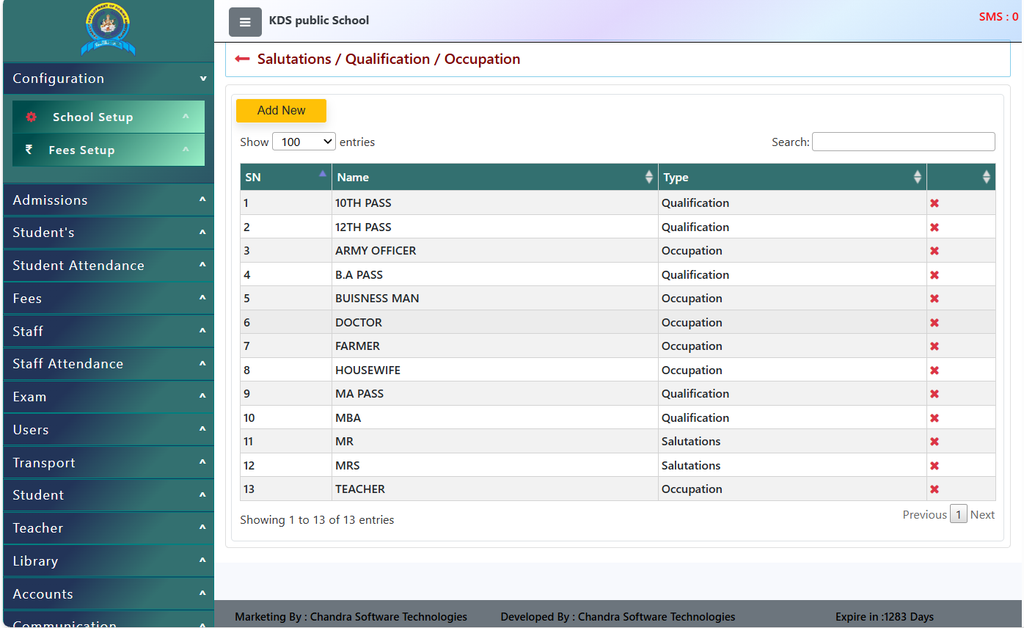Click Qualification type in MA PASS row
The height and width of the screenshot is (628, 1024).
[695, 394]
